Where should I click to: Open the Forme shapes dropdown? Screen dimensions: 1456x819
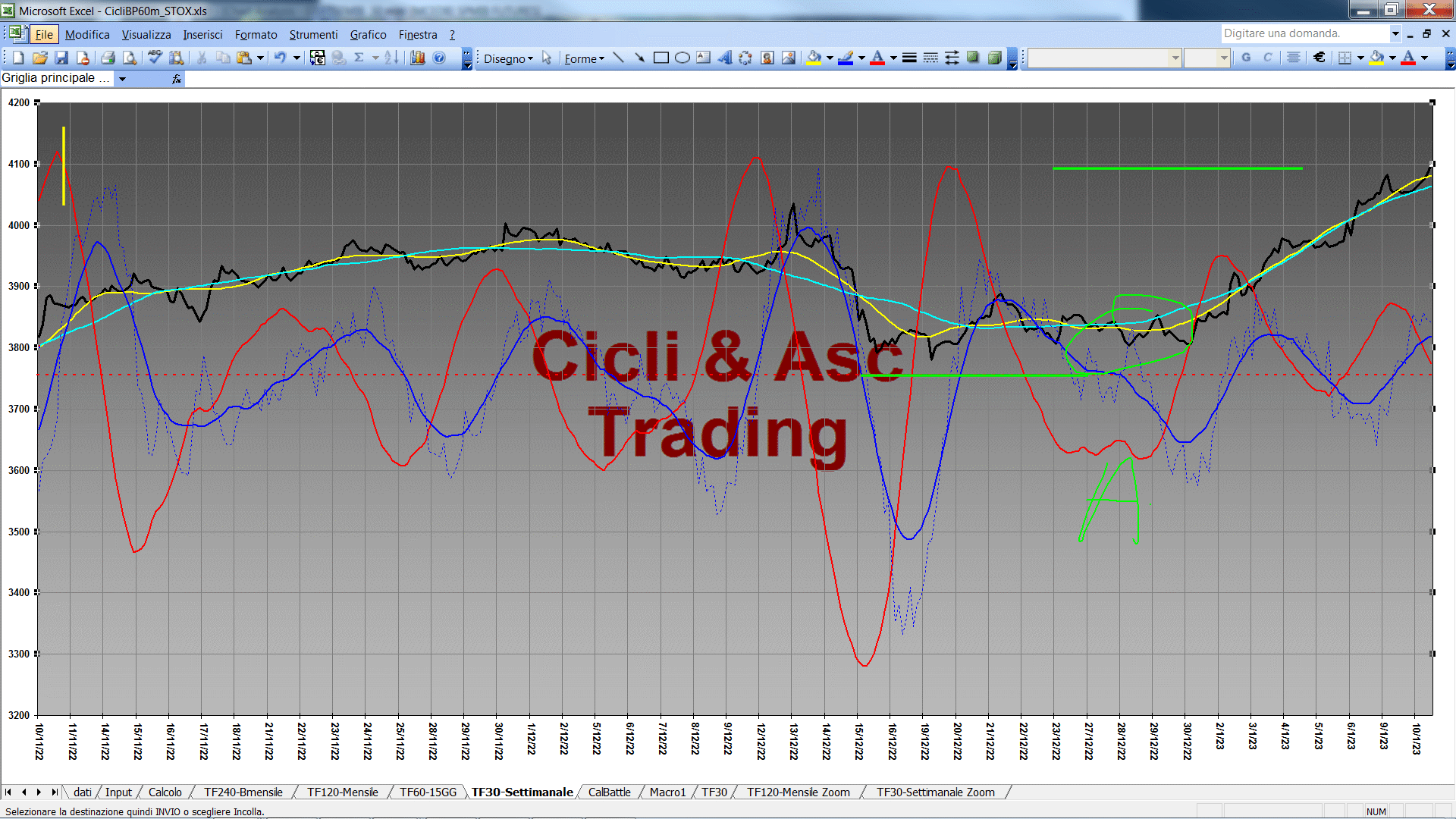pos(584,58)
